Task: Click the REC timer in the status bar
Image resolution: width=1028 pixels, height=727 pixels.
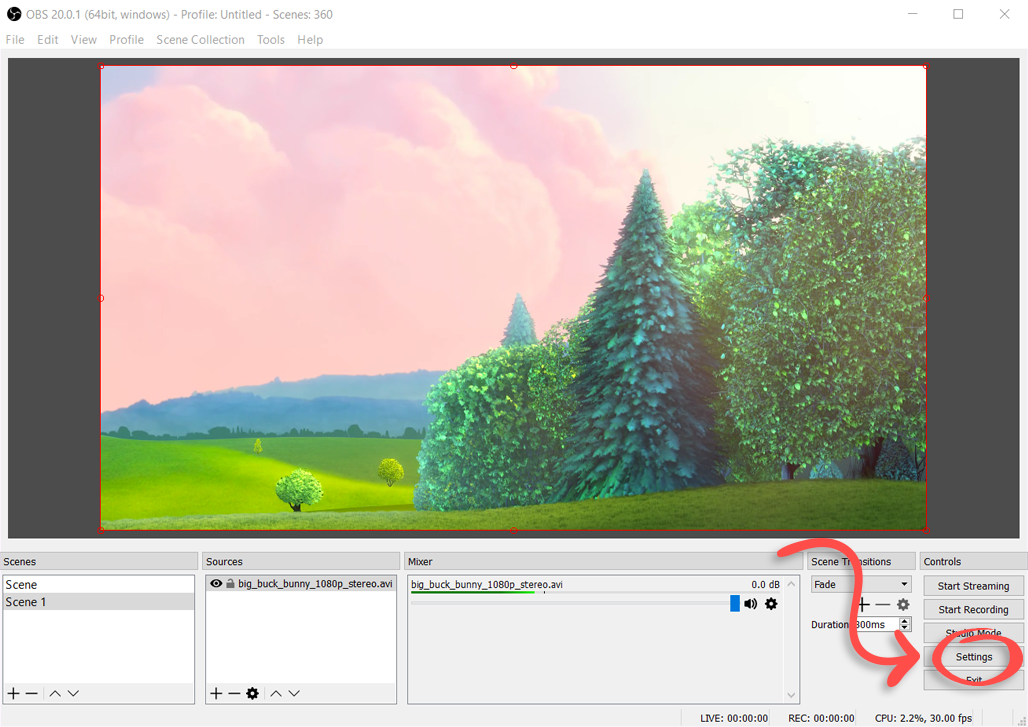Action: [x=821, y=718]
